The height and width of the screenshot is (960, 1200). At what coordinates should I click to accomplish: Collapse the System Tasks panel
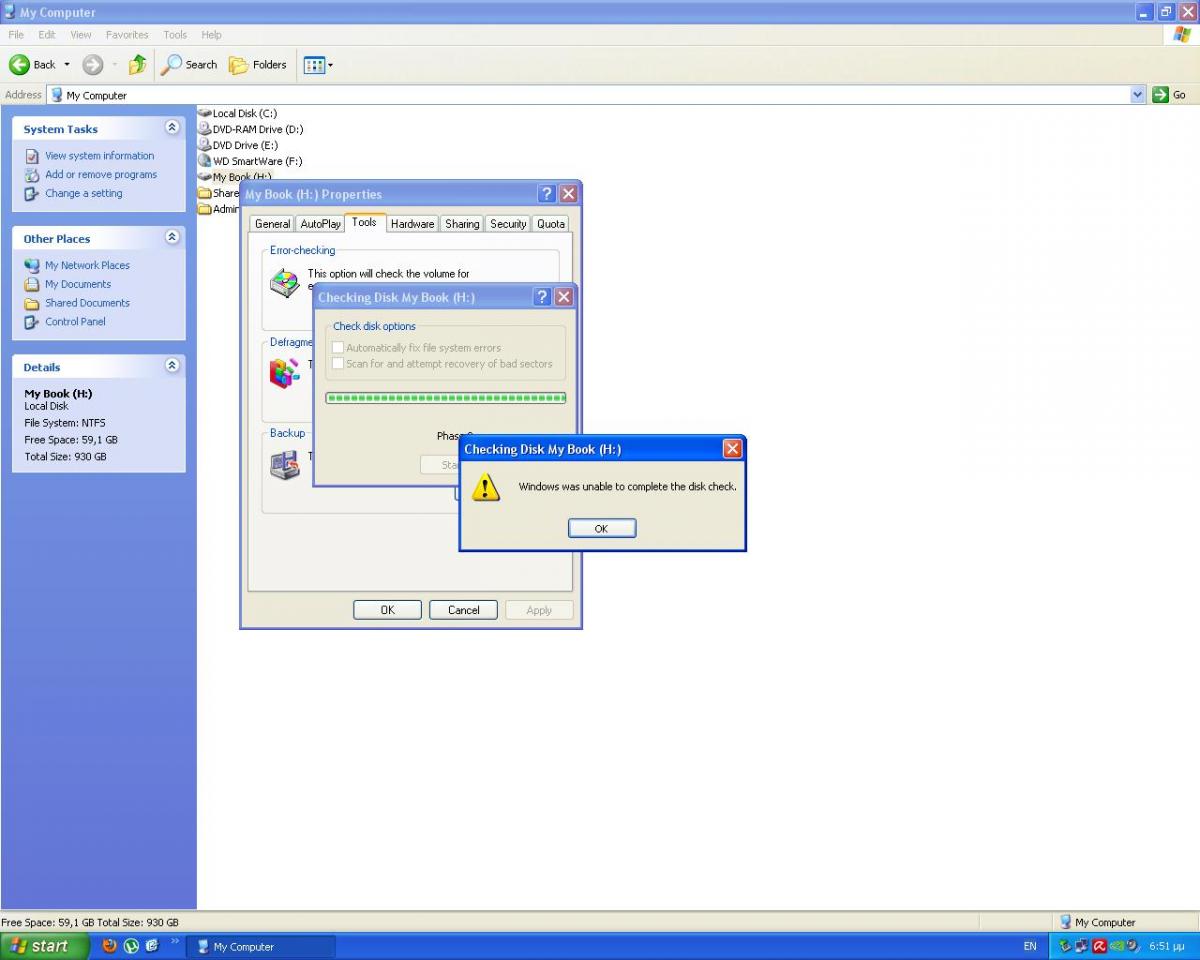172,128
